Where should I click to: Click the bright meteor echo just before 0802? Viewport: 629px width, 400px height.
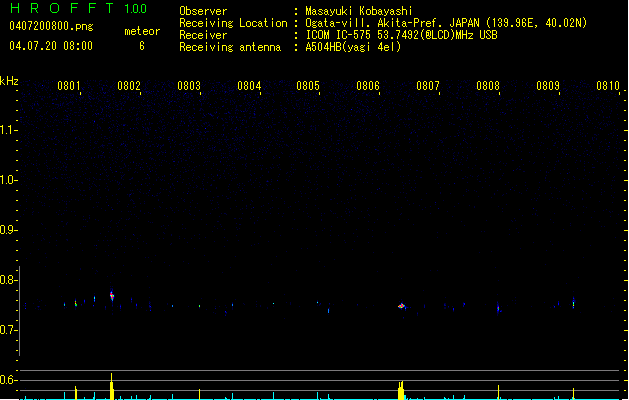coord(112,296)
